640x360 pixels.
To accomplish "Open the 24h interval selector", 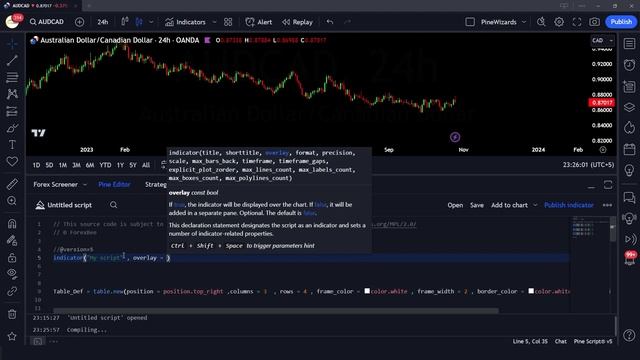I will tap(102, 22).
